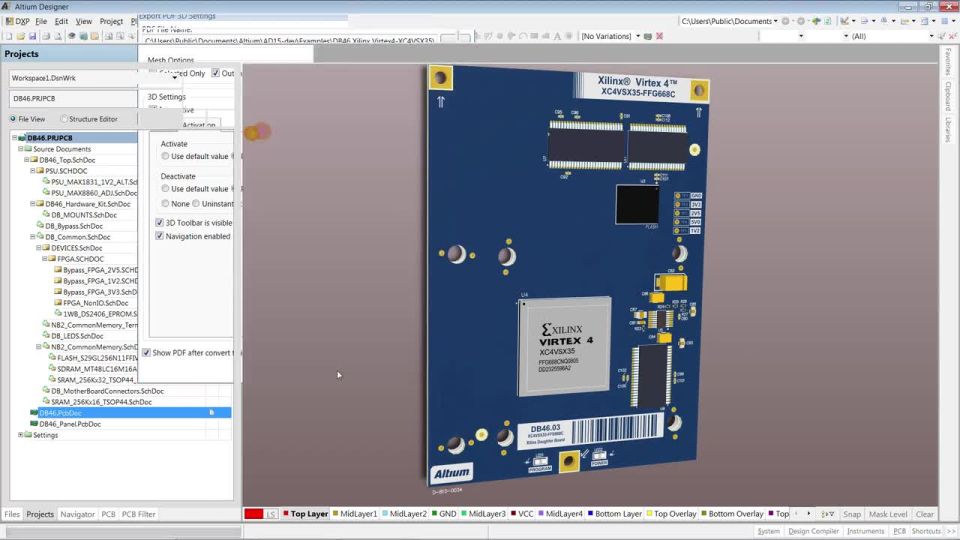960x540 pixels.
Task: Toggle the Out checkbox in Mesh Options
Action: [x=216, y=73]
